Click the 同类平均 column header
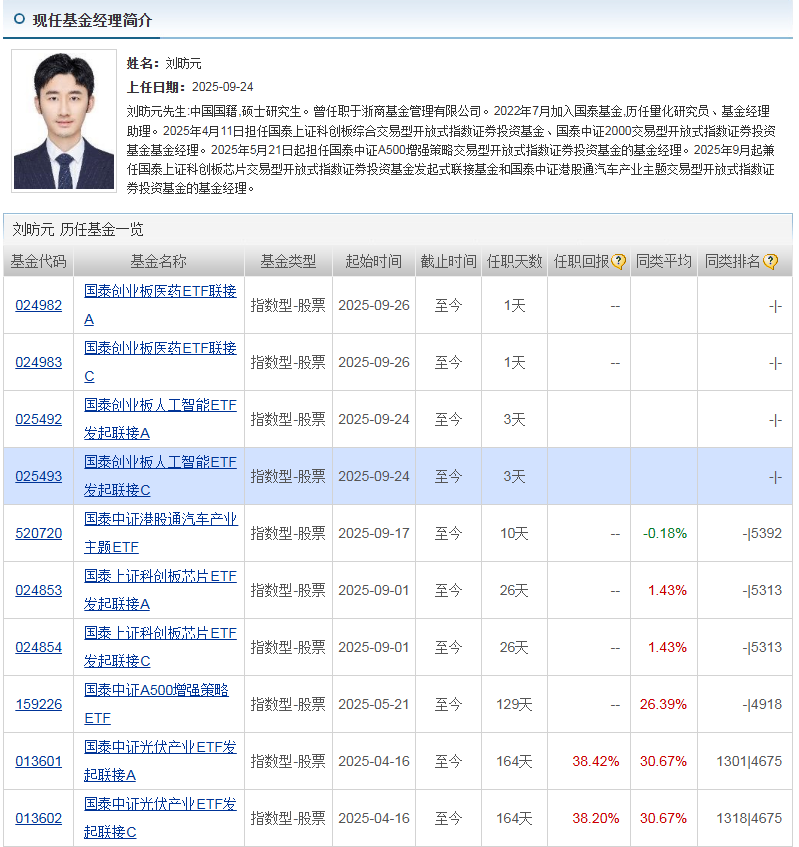799x847 pixels. pyautogui.click(x=664, y=262)
